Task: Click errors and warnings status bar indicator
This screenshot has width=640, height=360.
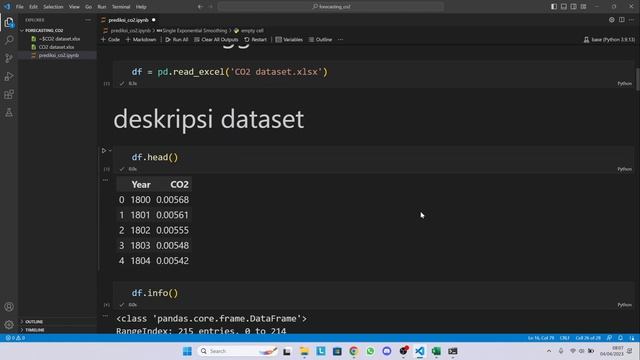Action: click(x=15, y=338)
